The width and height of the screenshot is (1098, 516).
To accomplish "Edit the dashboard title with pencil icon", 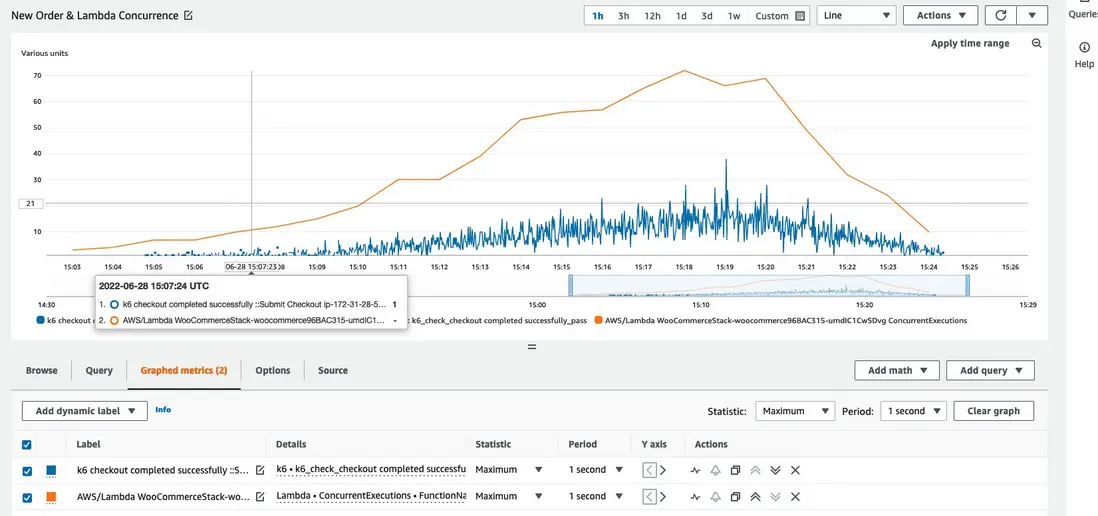I will [189, 16].
